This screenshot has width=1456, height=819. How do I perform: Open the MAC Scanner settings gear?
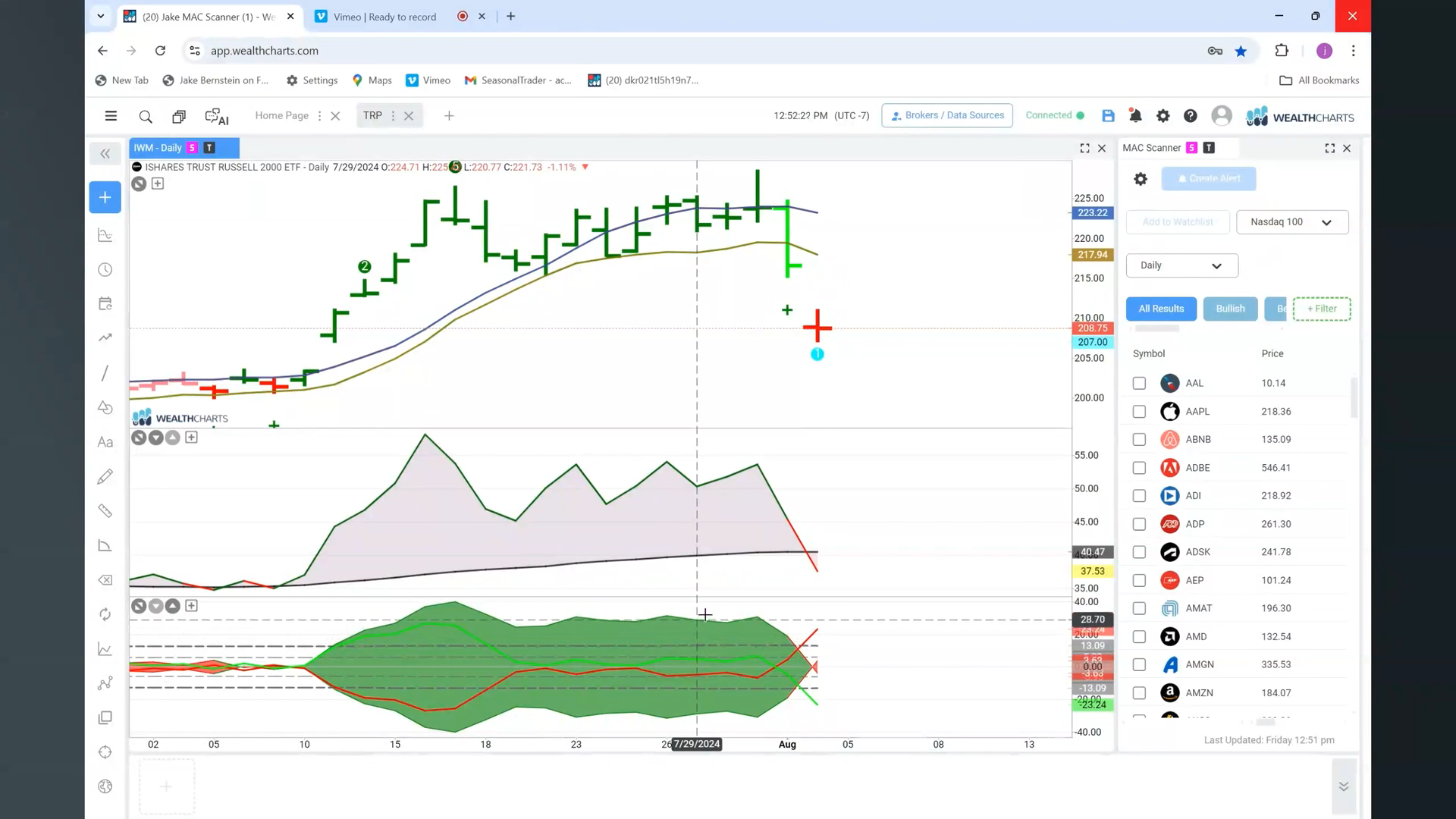1141,179
